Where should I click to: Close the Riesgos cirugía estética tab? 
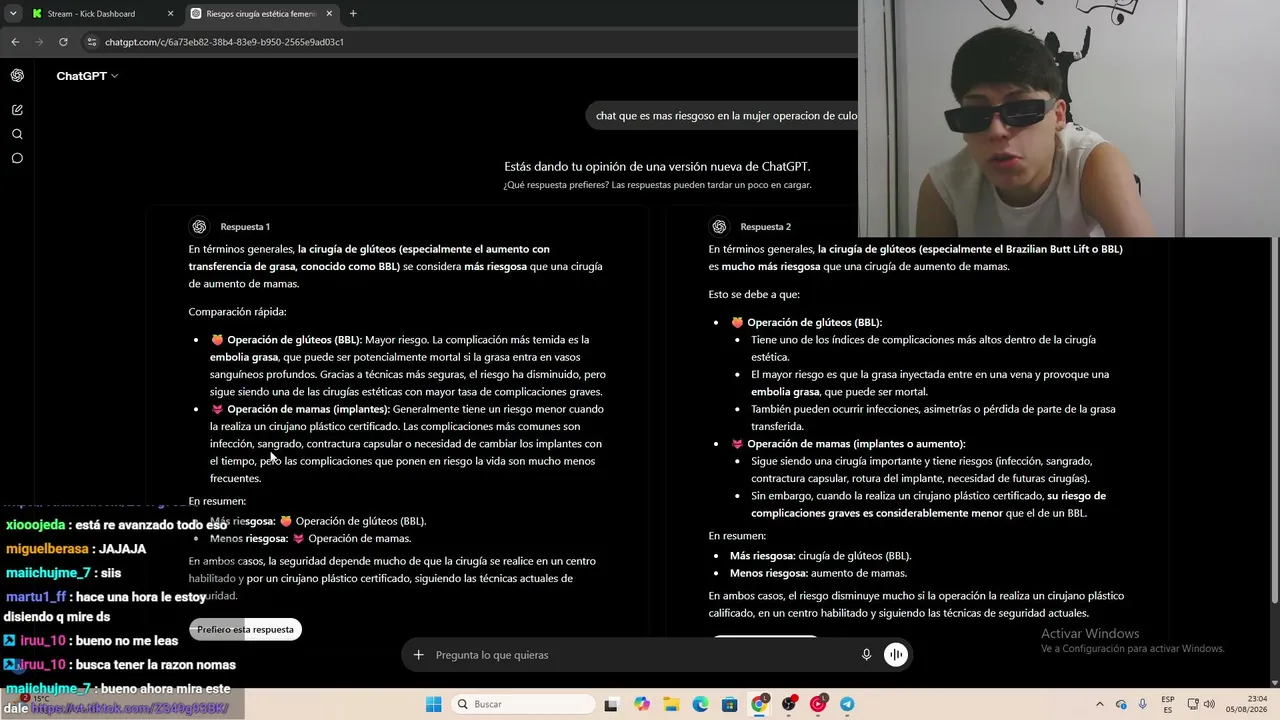[329, 14]
